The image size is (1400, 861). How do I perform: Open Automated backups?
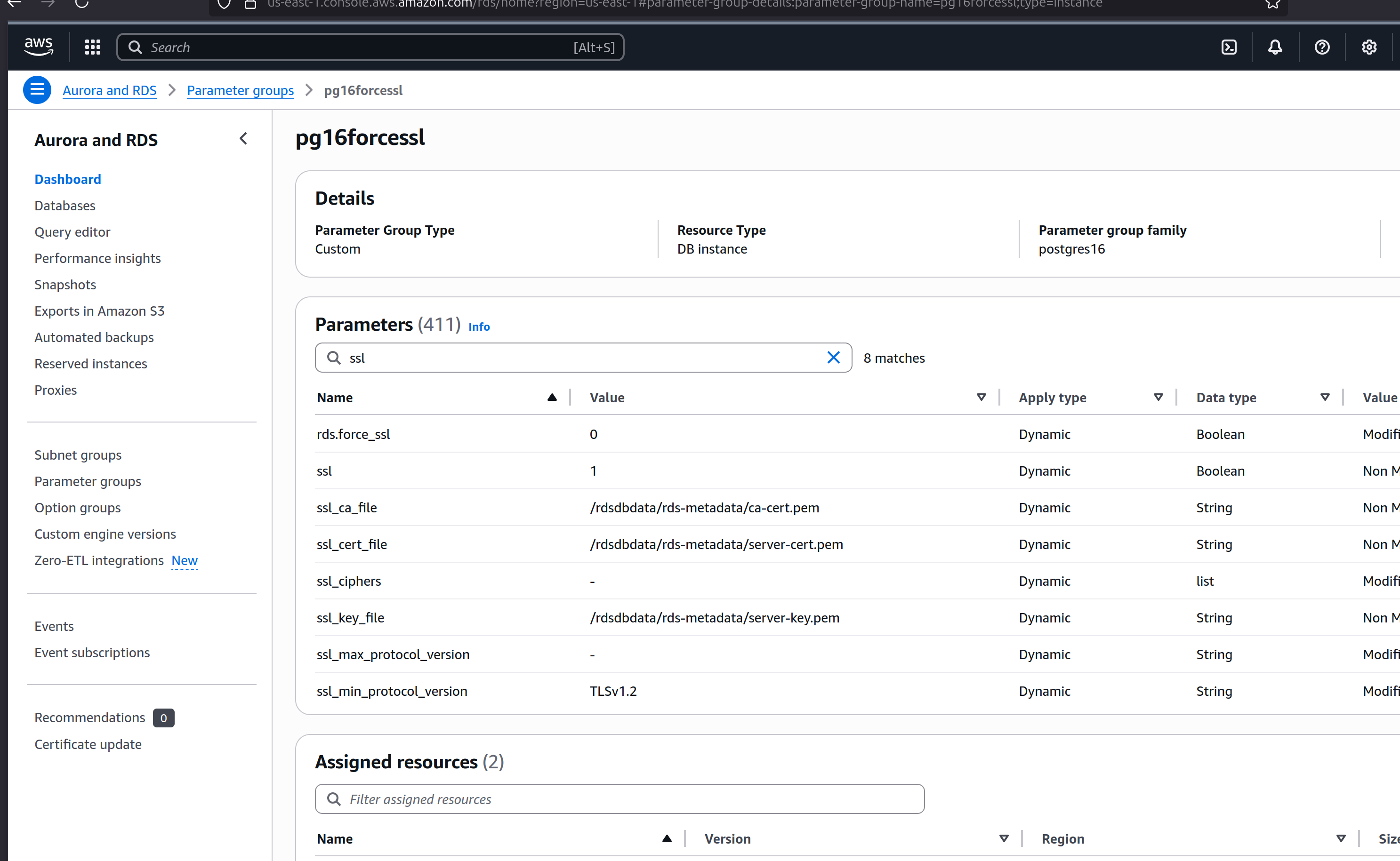point(94,337)
